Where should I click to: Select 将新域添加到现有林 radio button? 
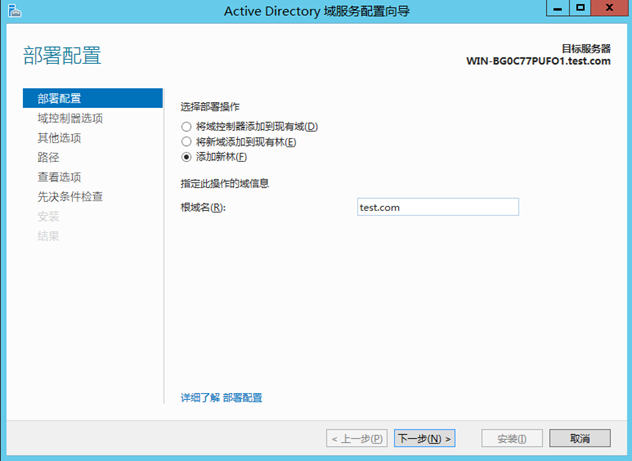point(186,142)
